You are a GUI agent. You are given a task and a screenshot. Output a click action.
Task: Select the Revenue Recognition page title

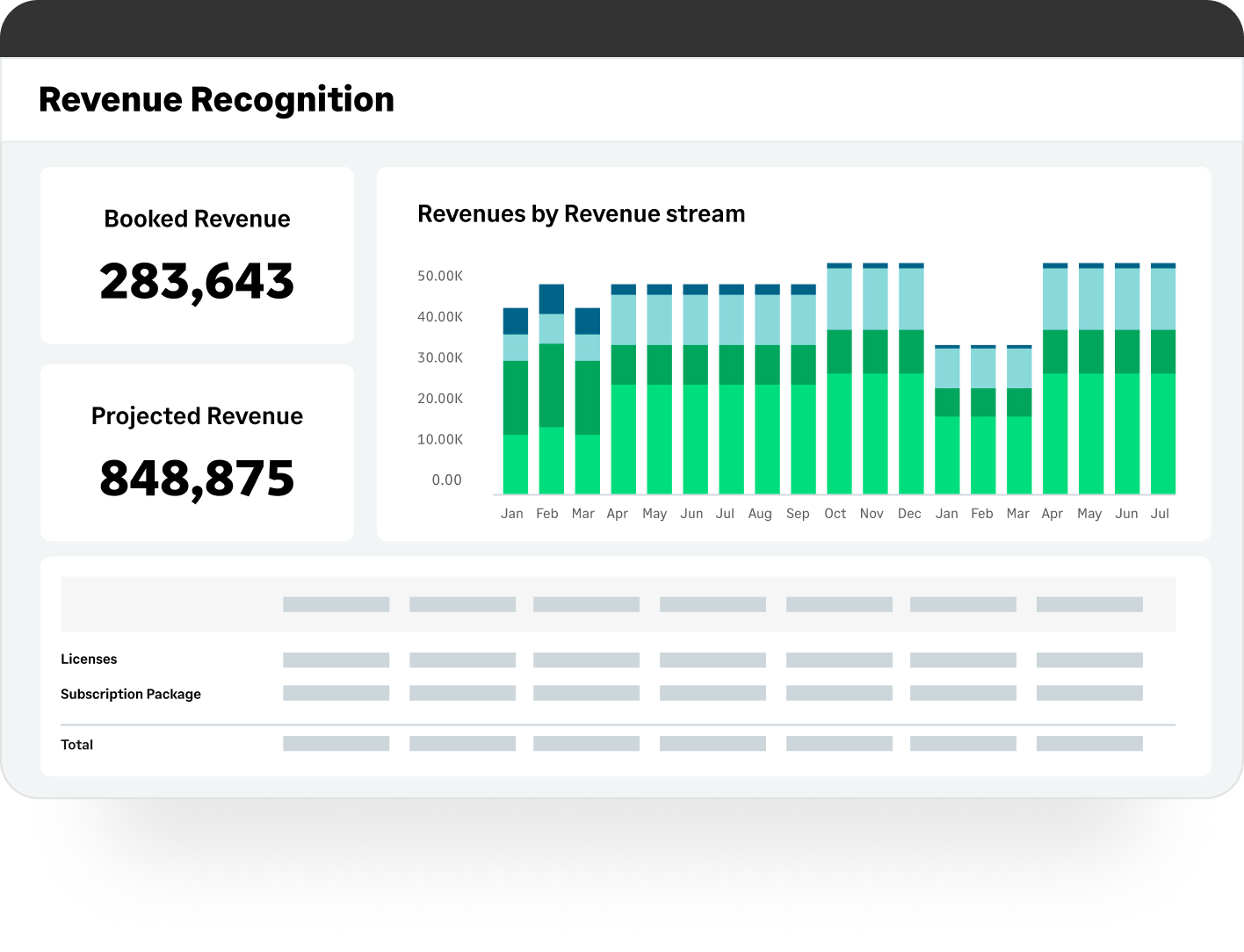click(x=216, y=99)
